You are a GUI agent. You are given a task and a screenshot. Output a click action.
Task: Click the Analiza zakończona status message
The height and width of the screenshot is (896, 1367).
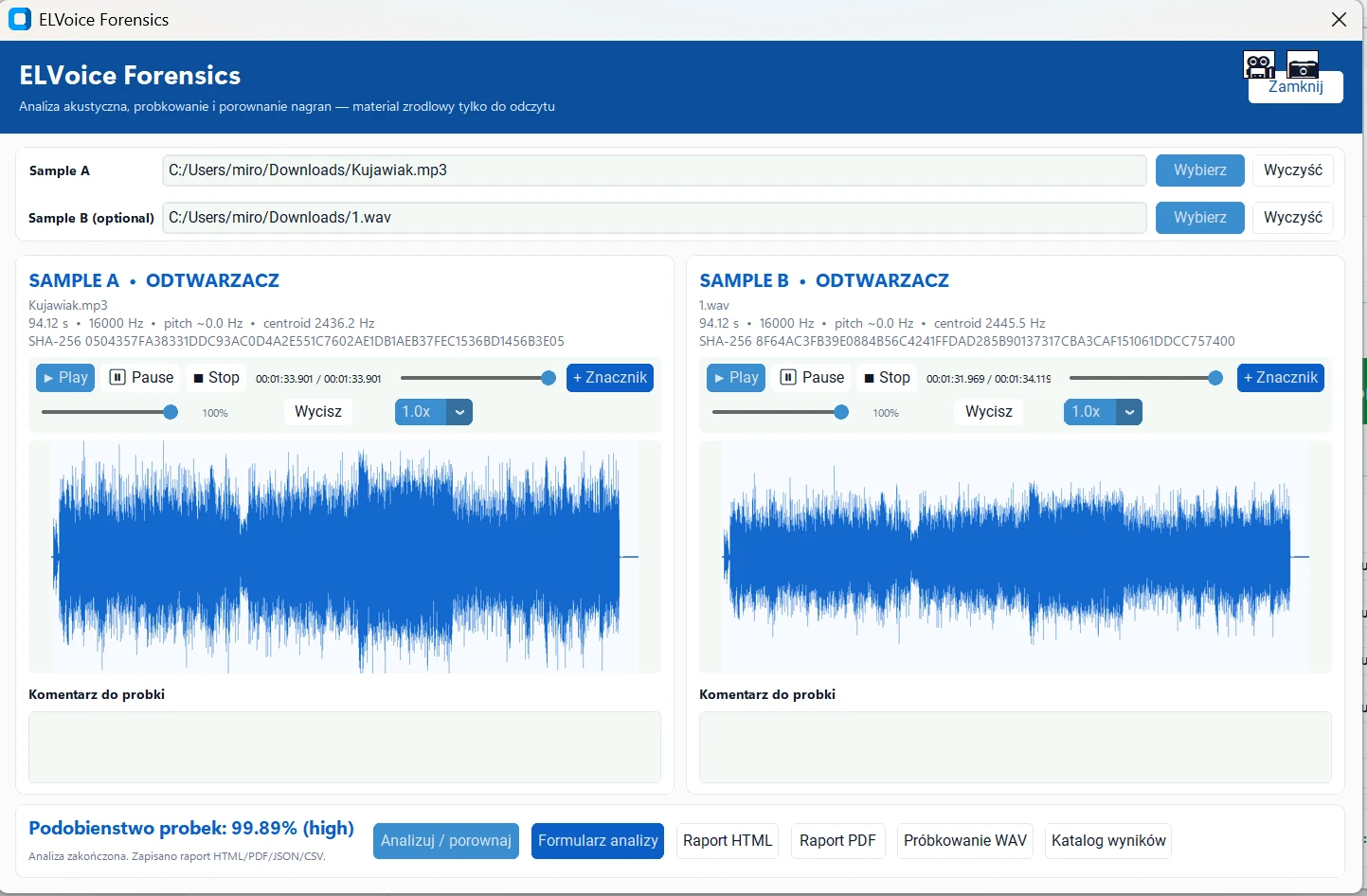pyautogui.click(x=177, y=856)
